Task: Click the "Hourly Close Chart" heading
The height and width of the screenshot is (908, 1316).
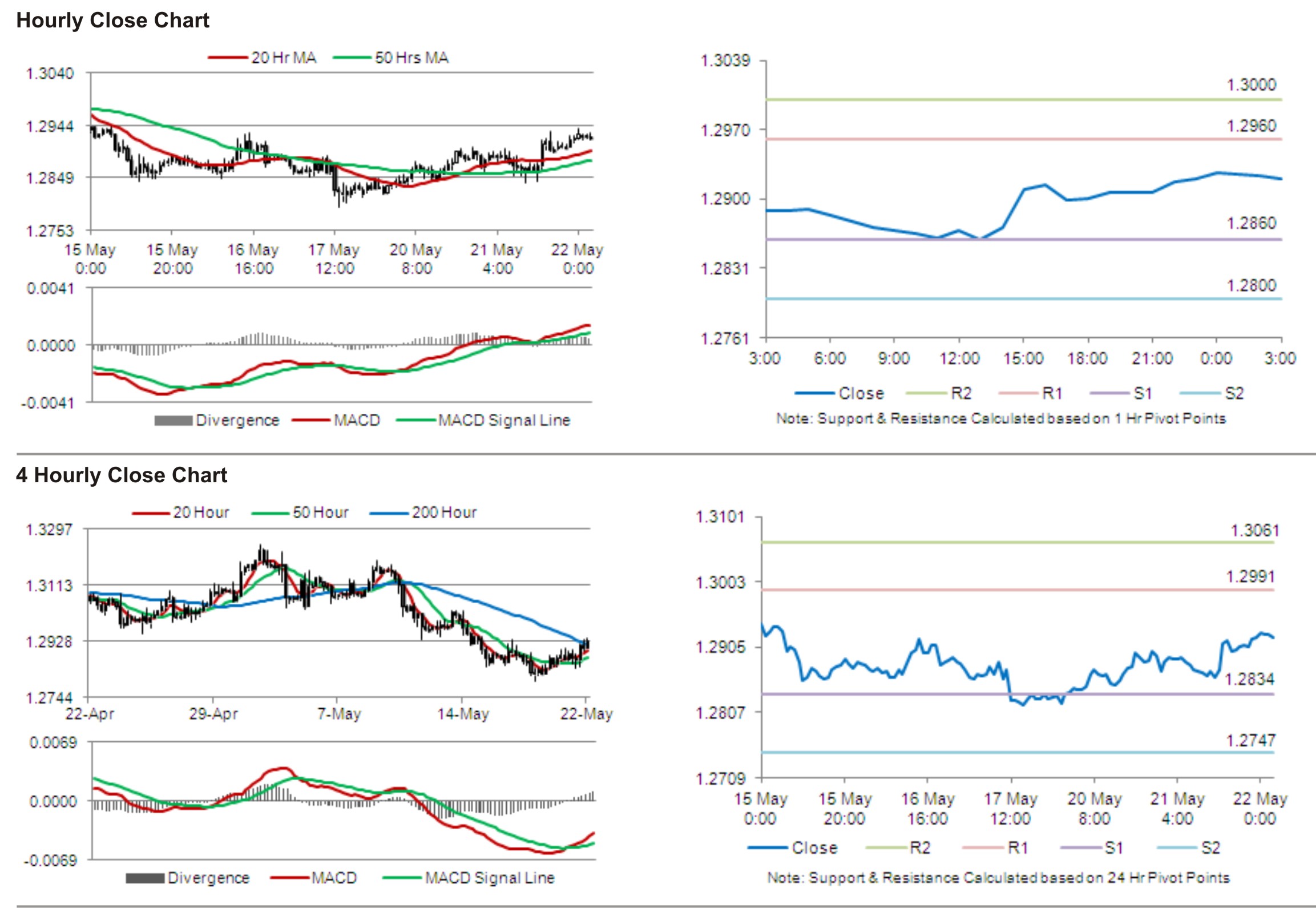Action: click(112, 21)
